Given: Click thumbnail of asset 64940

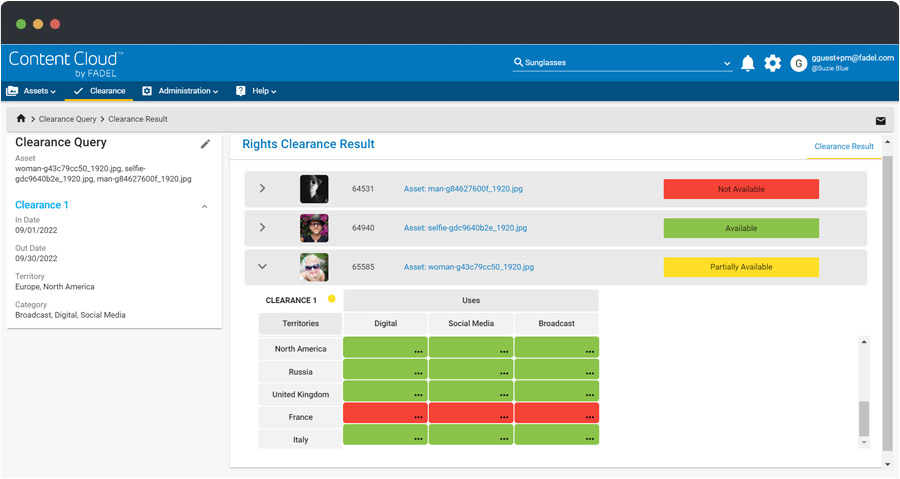Looking at the screenshot, I should tap(314, 228).
